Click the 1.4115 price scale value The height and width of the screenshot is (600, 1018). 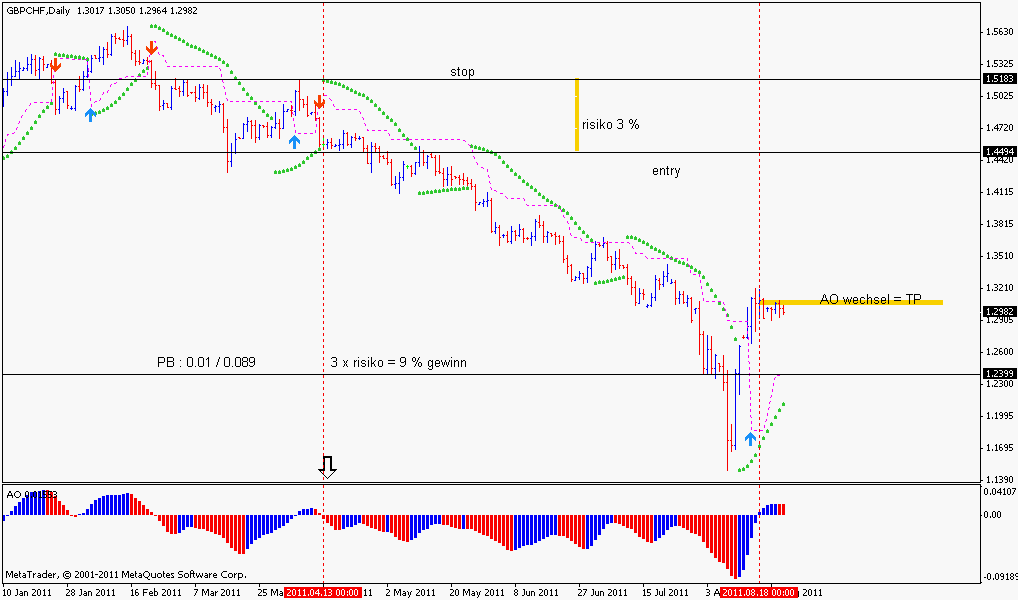(999, 192)
